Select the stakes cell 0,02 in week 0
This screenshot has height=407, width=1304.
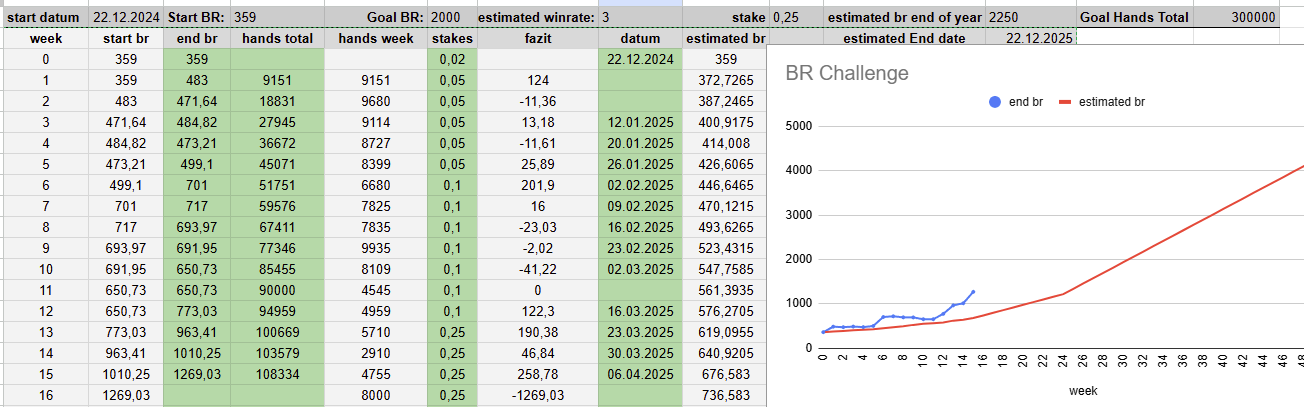click(452, 59)
